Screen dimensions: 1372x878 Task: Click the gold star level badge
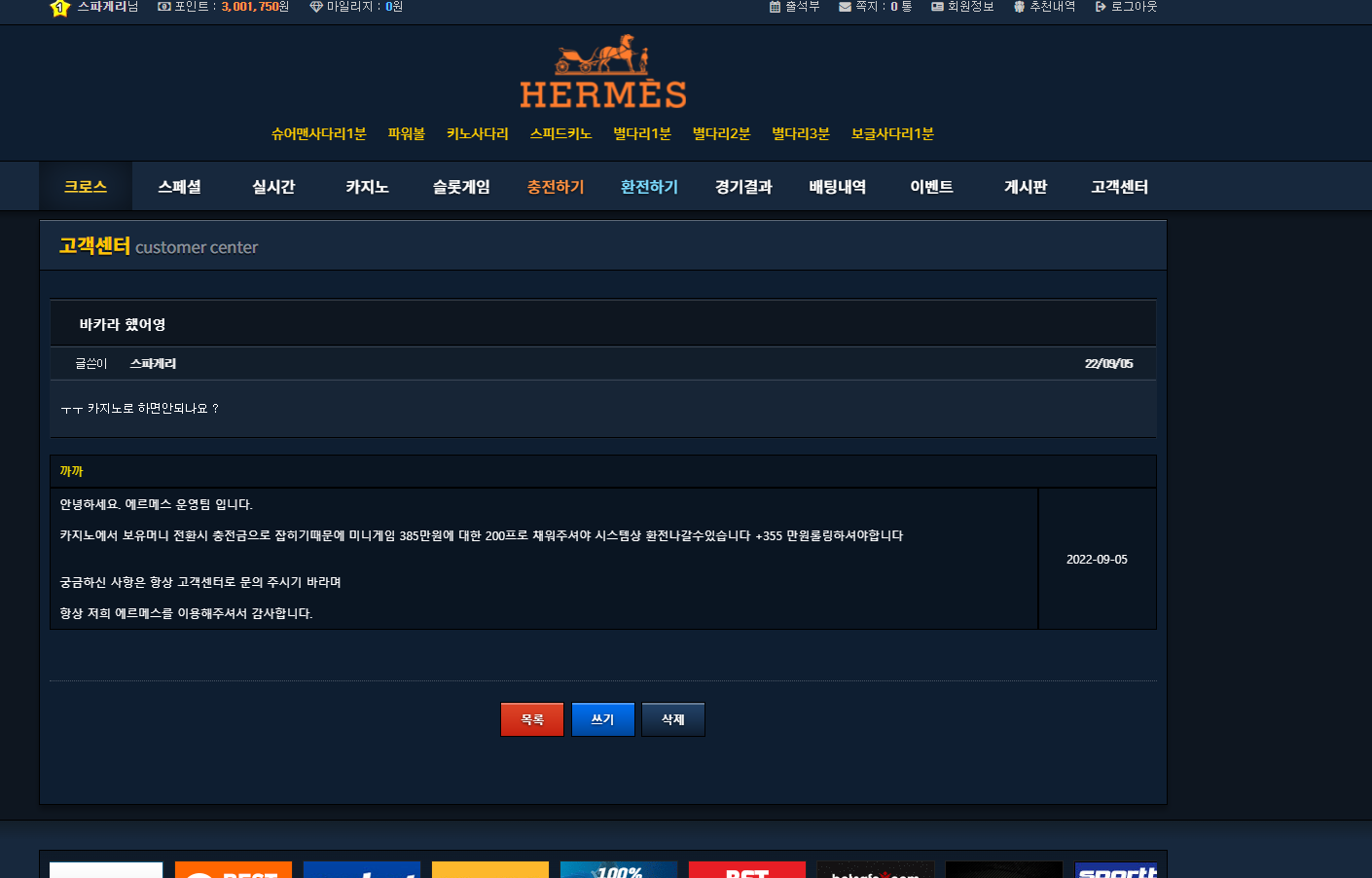tap(59, 8)
